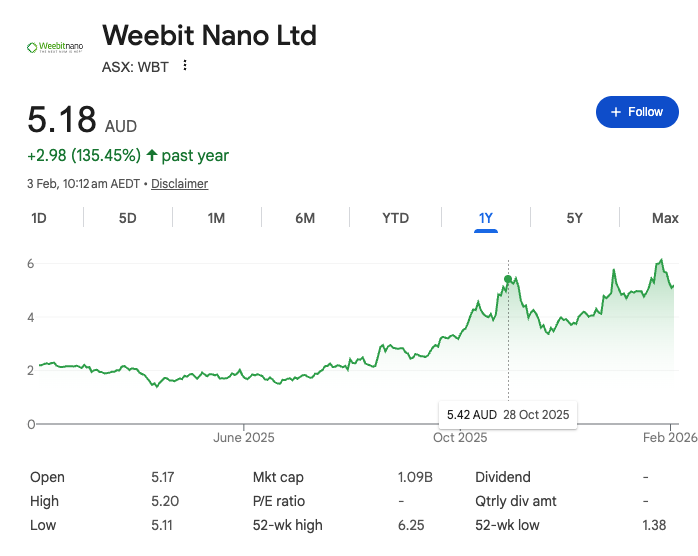Click the P/E ratio label

tap(279, 501)
